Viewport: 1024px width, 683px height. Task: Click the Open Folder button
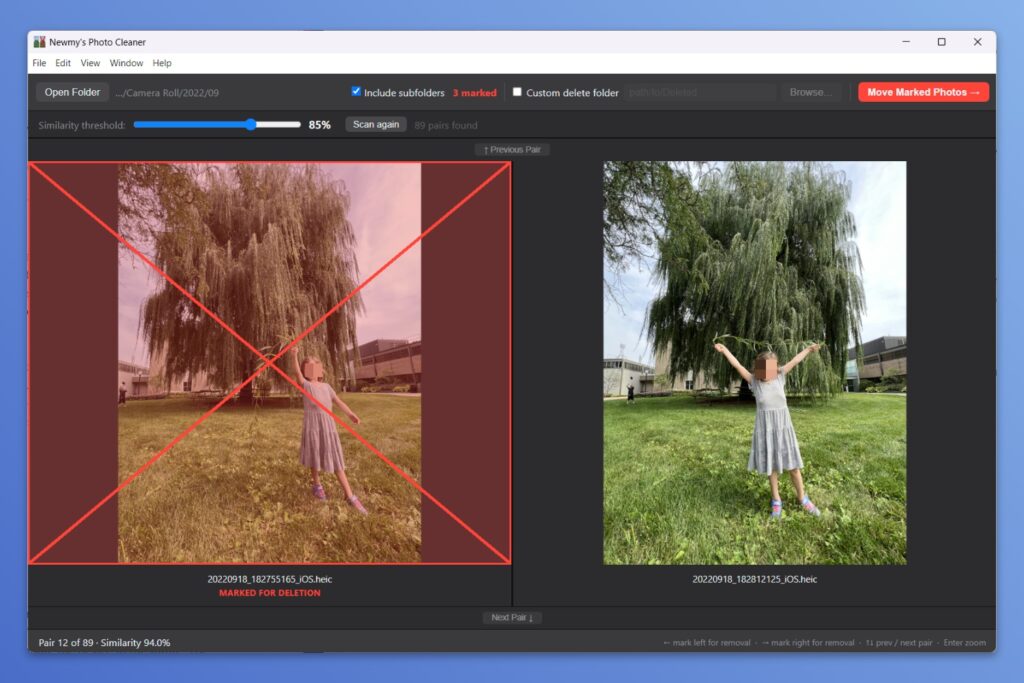[72, 92]
